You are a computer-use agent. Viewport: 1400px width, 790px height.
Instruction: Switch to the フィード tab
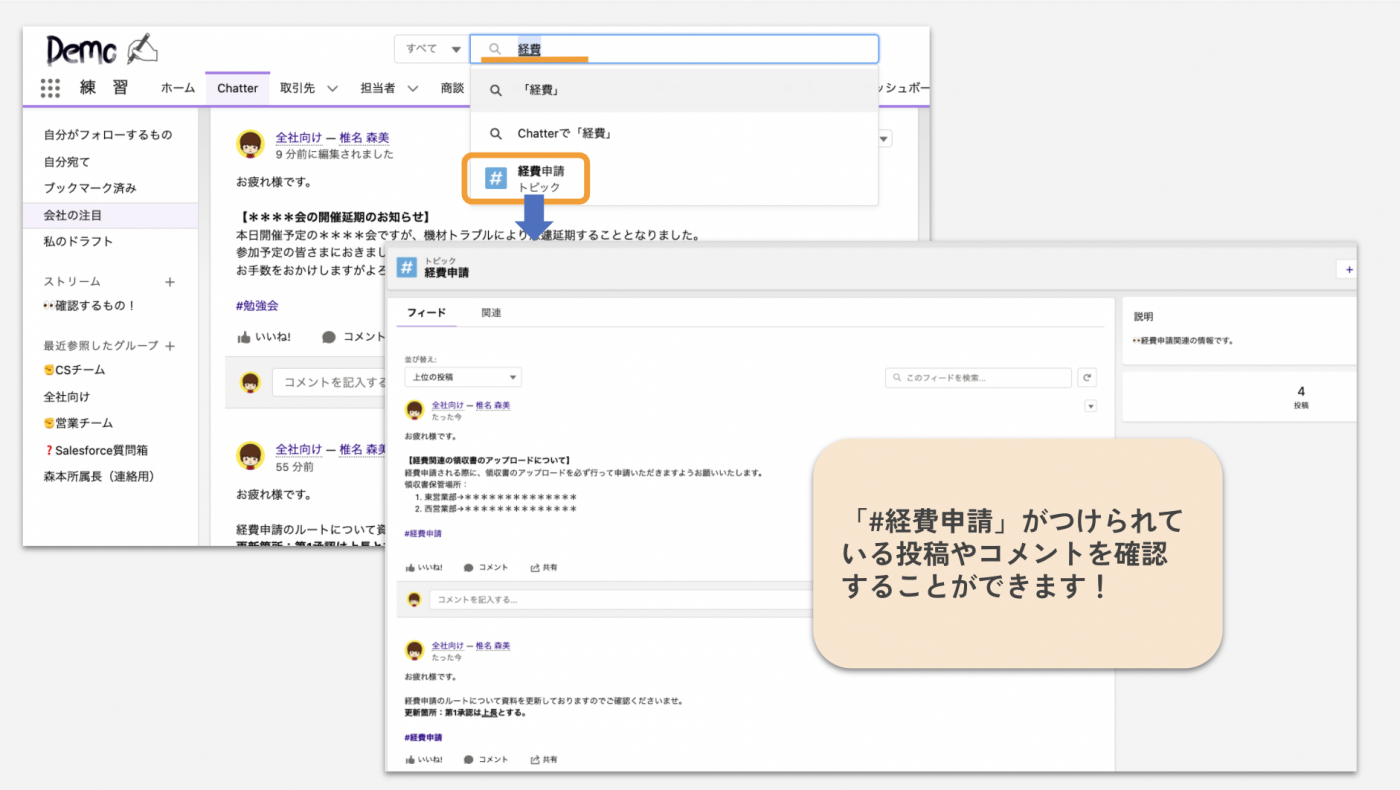coord(426,313)
